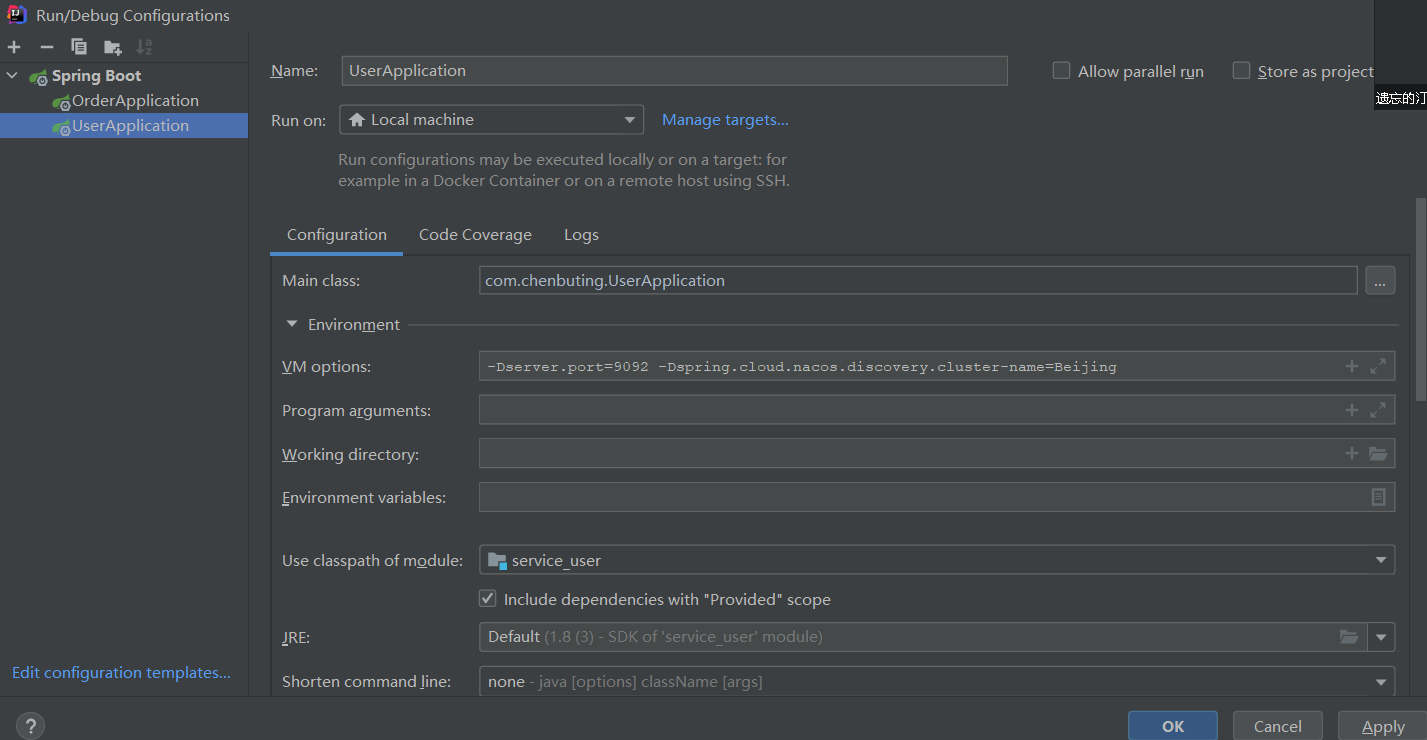The height and width of the screenshot is (740, 1427).
Task: Create new folder for configurations
Action: (112, 47)
